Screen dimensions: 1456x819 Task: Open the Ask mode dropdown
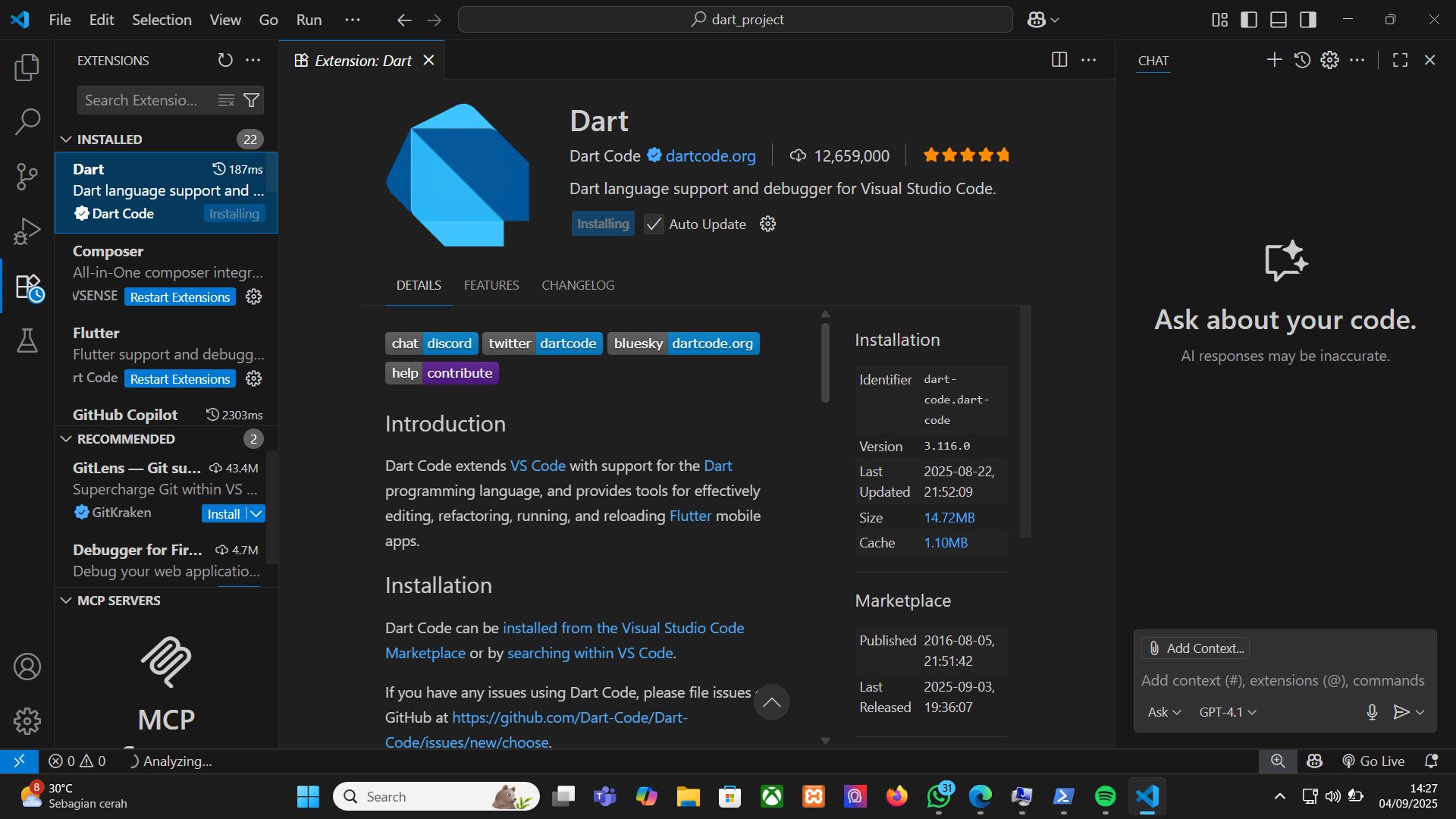click(x=1163, y=712)
